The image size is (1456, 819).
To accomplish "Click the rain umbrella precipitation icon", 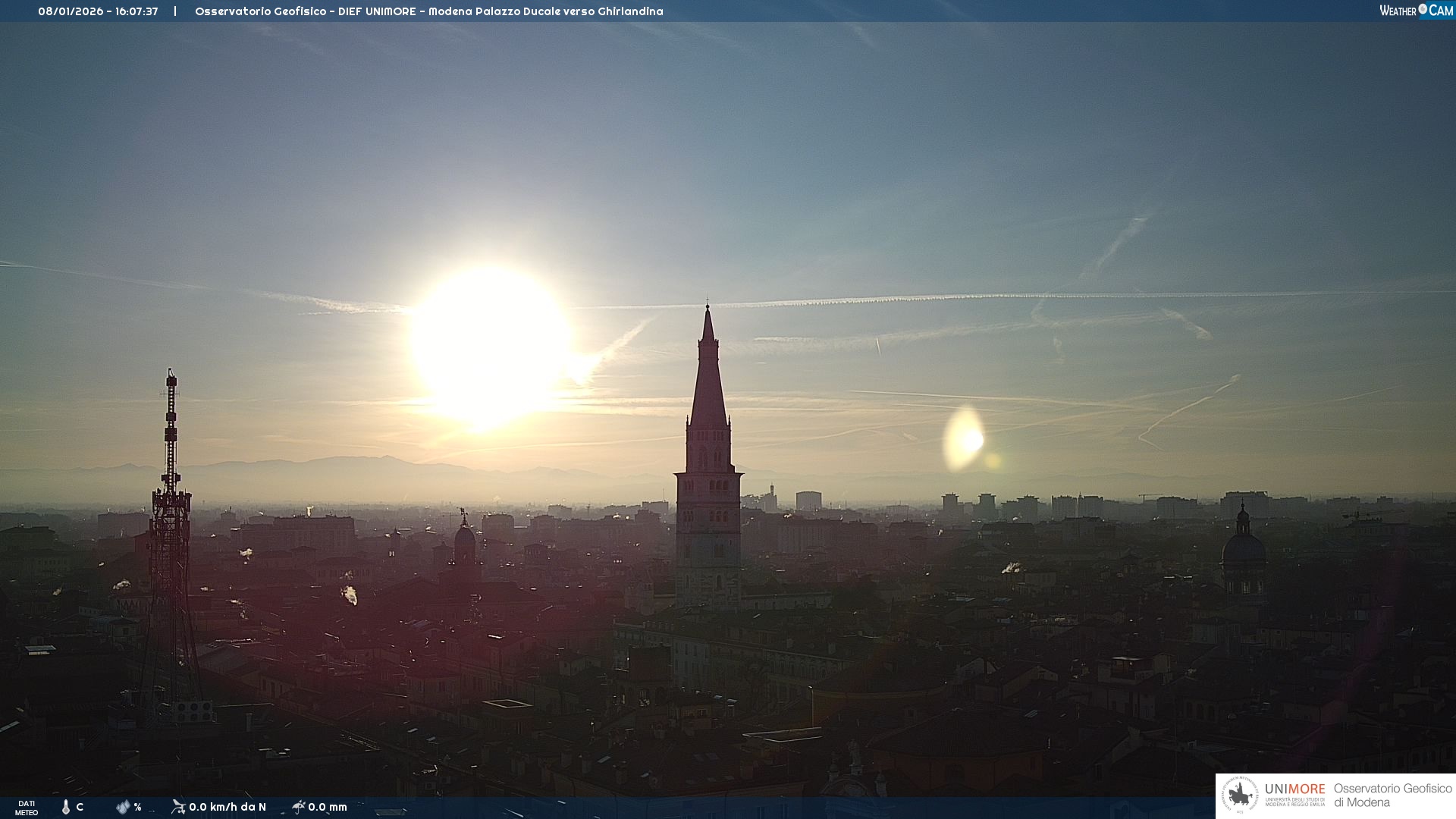I will (x=299, y=806).
